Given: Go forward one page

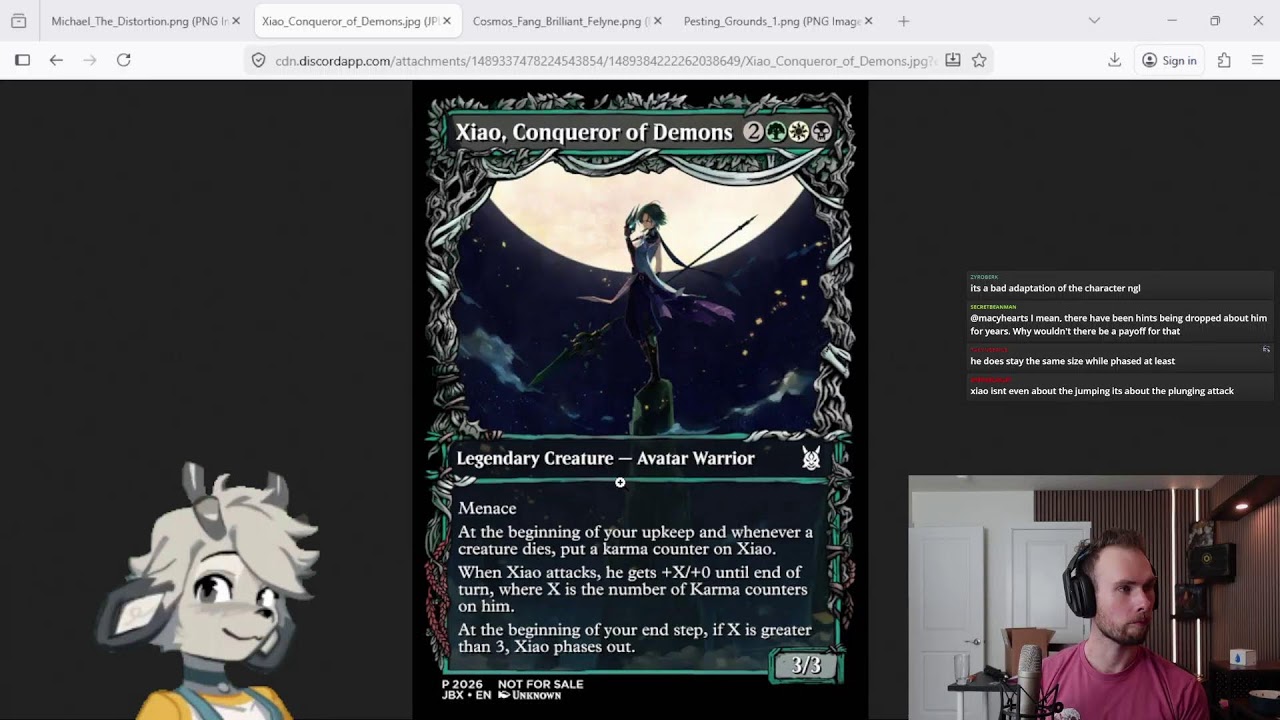Looking at the screenshot, I should [x=90, y=60].
